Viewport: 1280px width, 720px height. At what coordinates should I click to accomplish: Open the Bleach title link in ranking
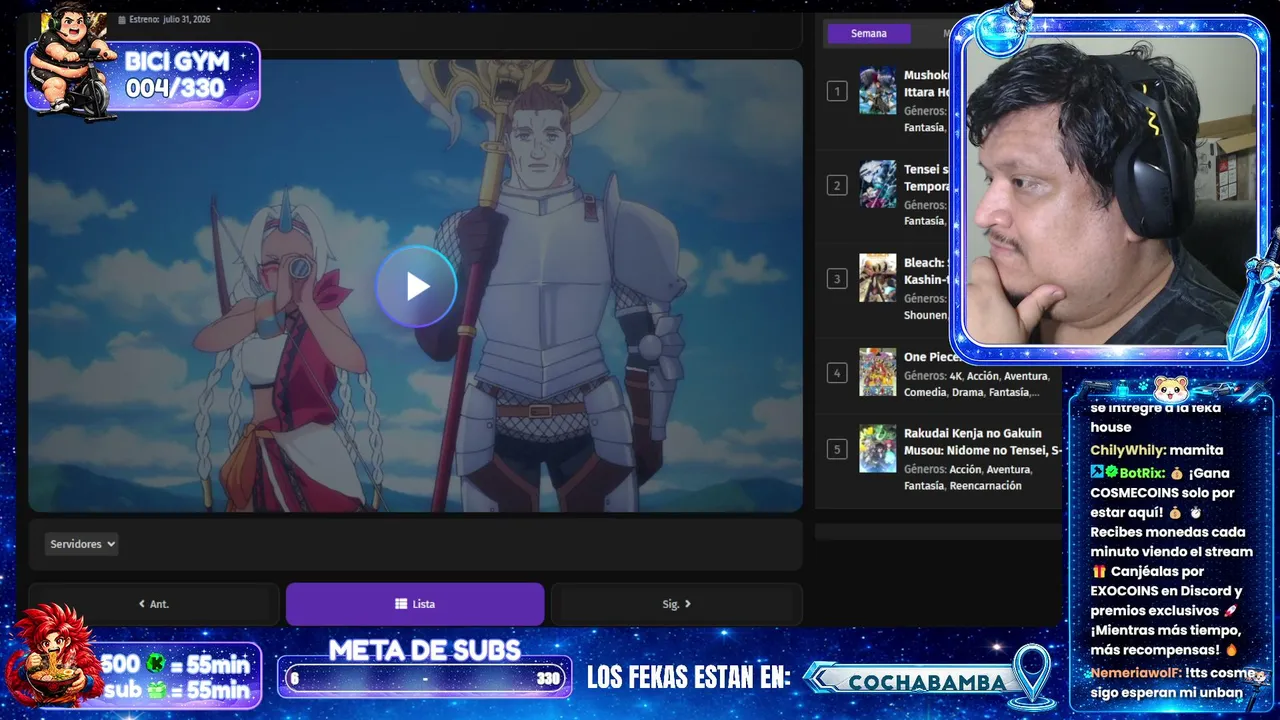[x=926, y=271]
